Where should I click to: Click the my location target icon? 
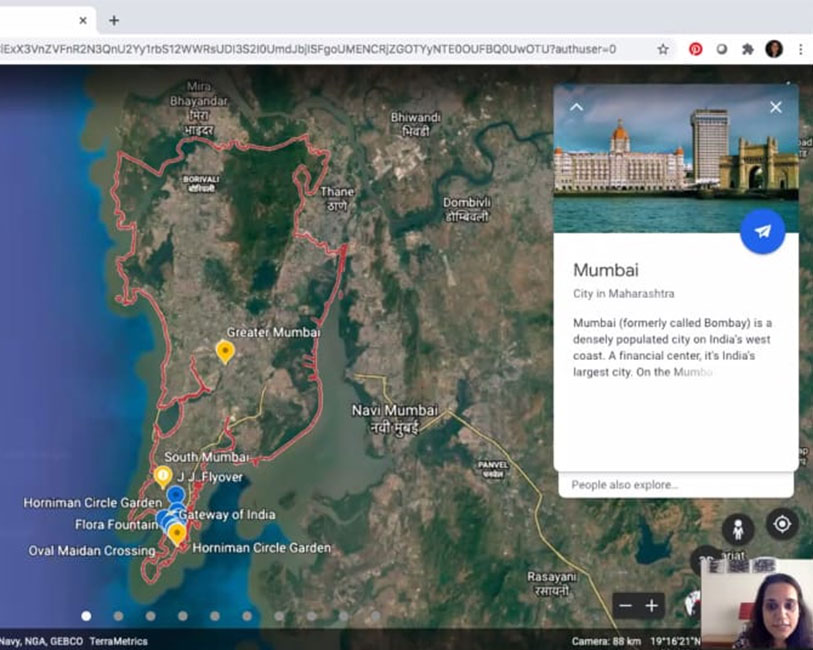click(782, 525)
